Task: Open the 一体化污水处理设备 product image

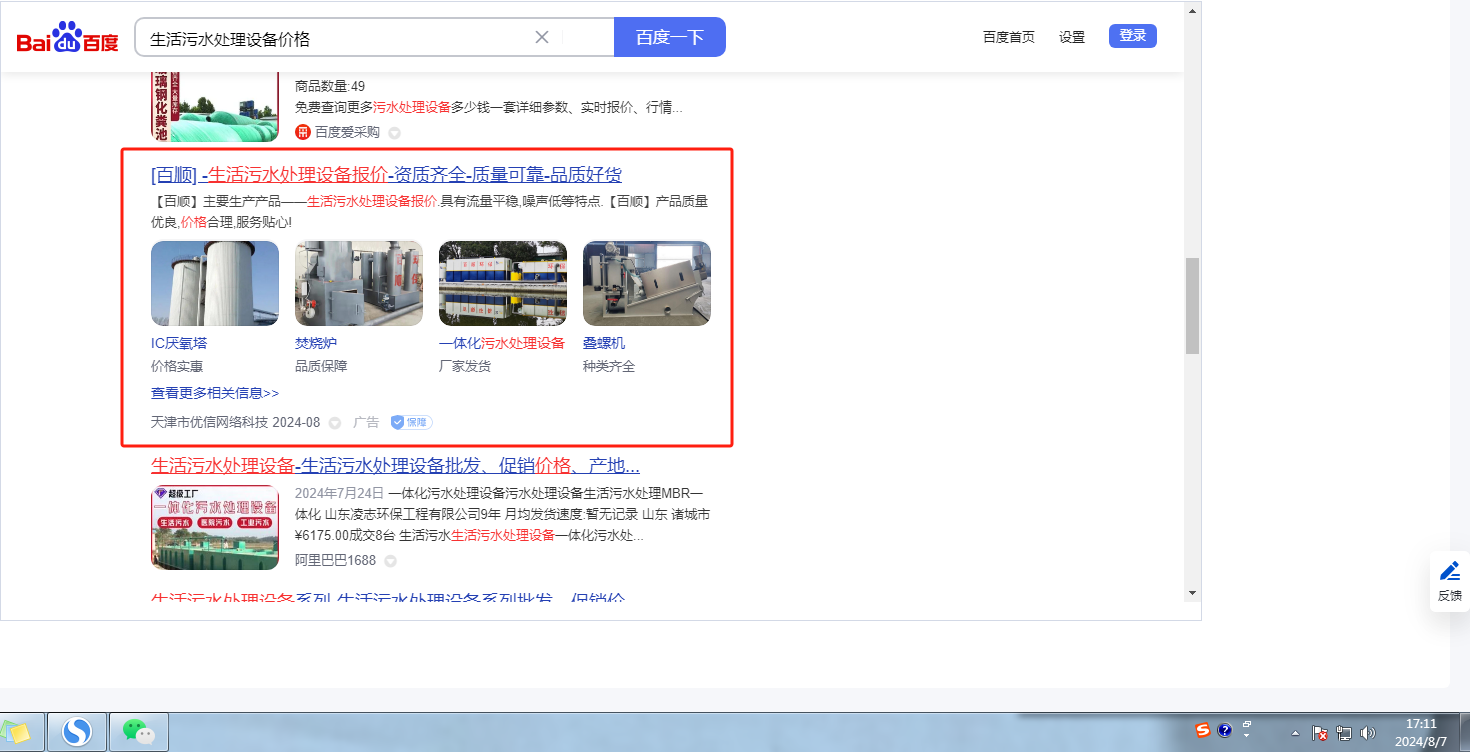Action: pyautogui.click(x=503, y=283)
